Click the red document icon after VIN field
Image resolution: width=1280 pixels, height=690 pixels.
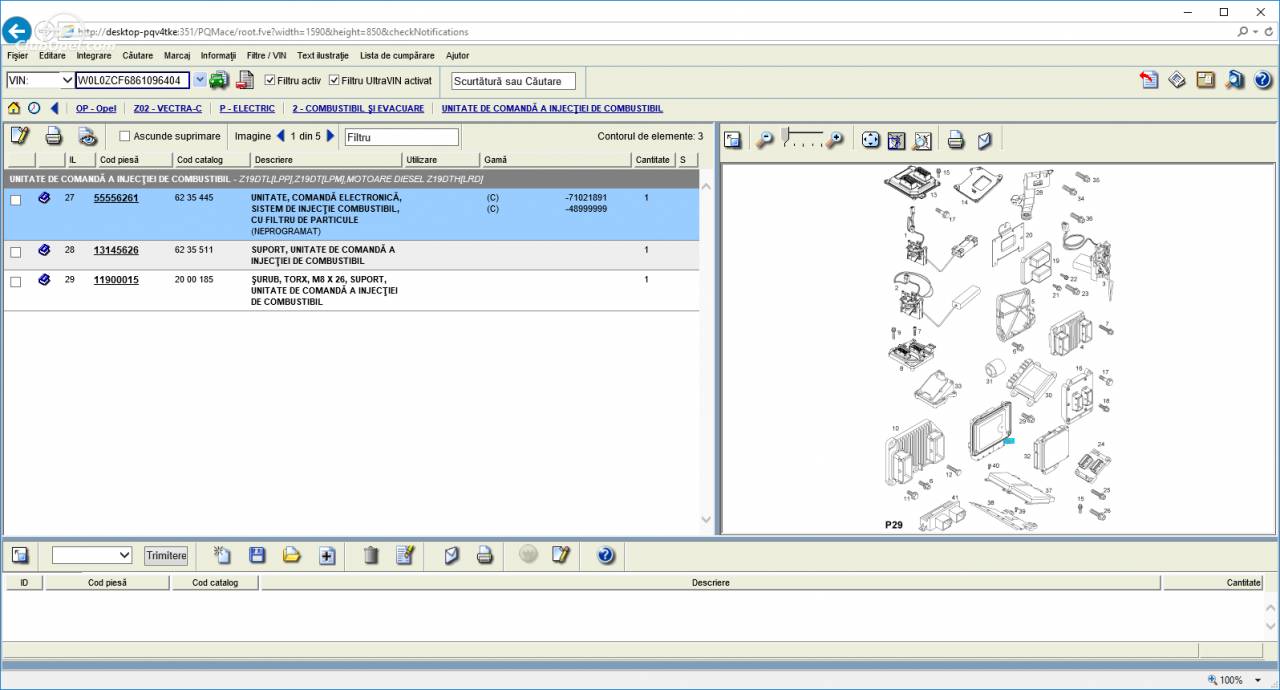click(245, 80)
